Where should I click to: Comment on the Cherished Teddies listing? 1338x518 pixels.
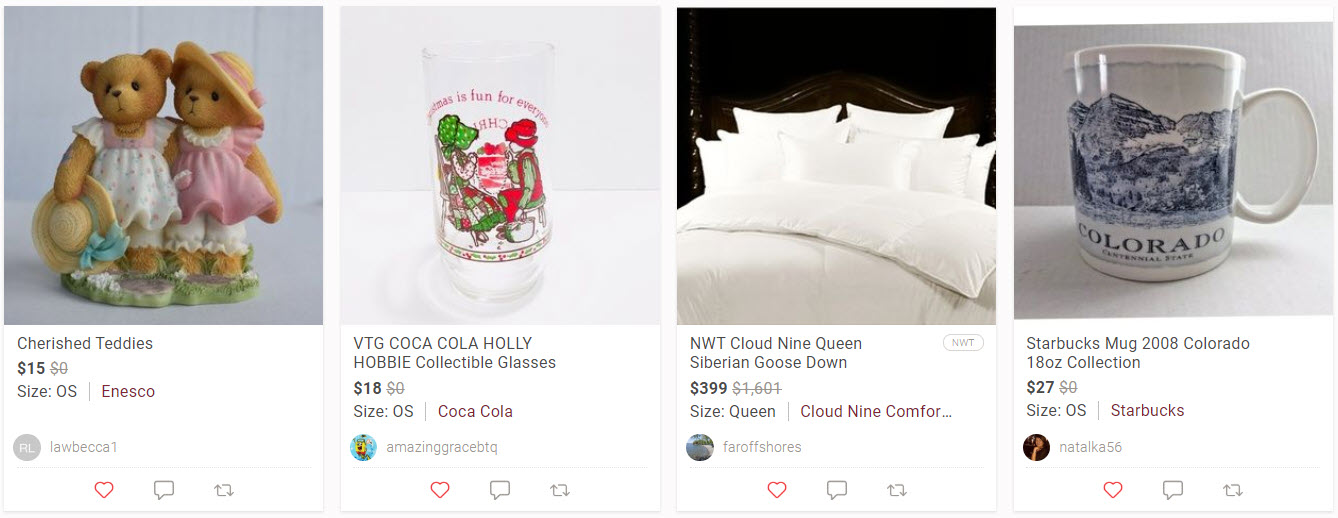[164, 490]
